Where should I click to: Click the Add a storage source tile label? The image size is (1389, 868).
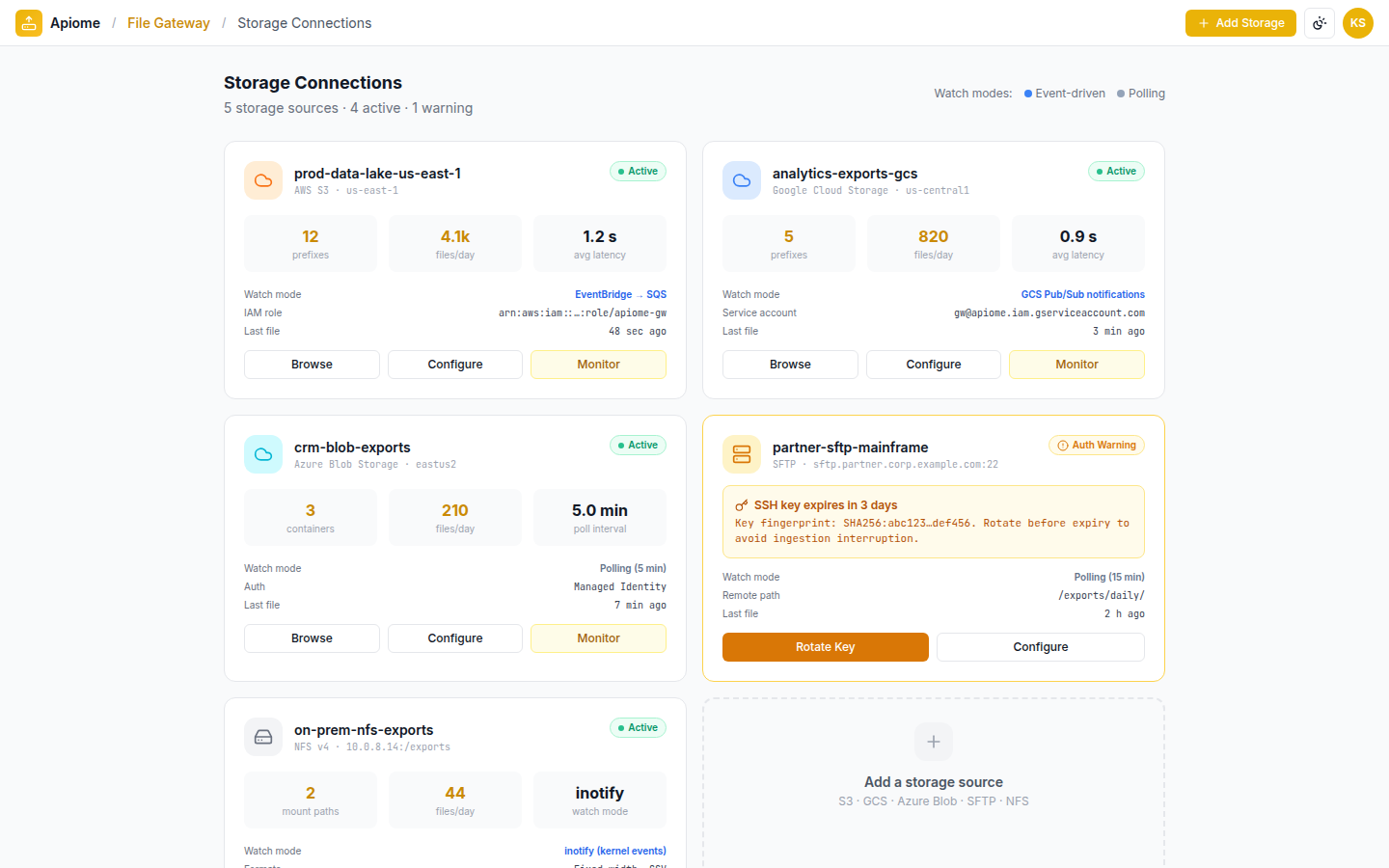[x=934, y=782]
